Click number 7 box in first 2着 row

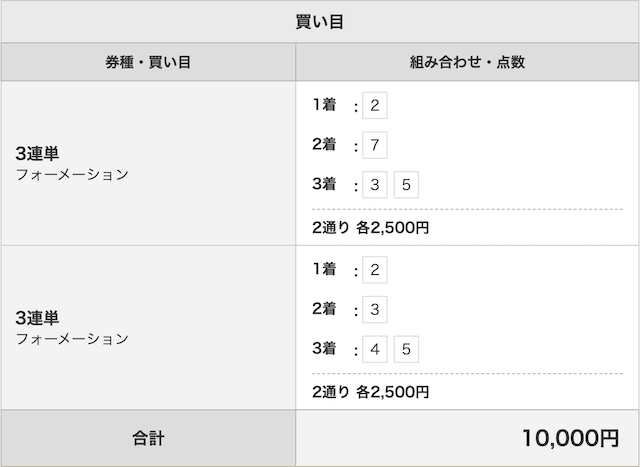tap(375, 145)
